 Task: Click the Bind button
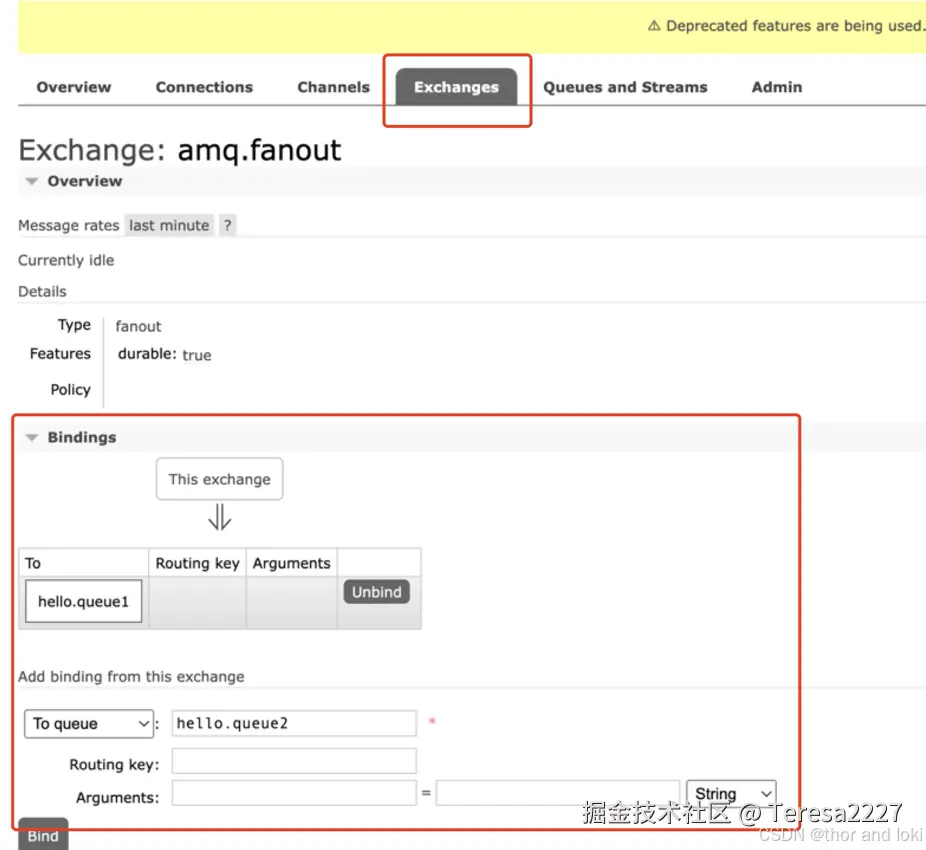[x=43, y=835]
